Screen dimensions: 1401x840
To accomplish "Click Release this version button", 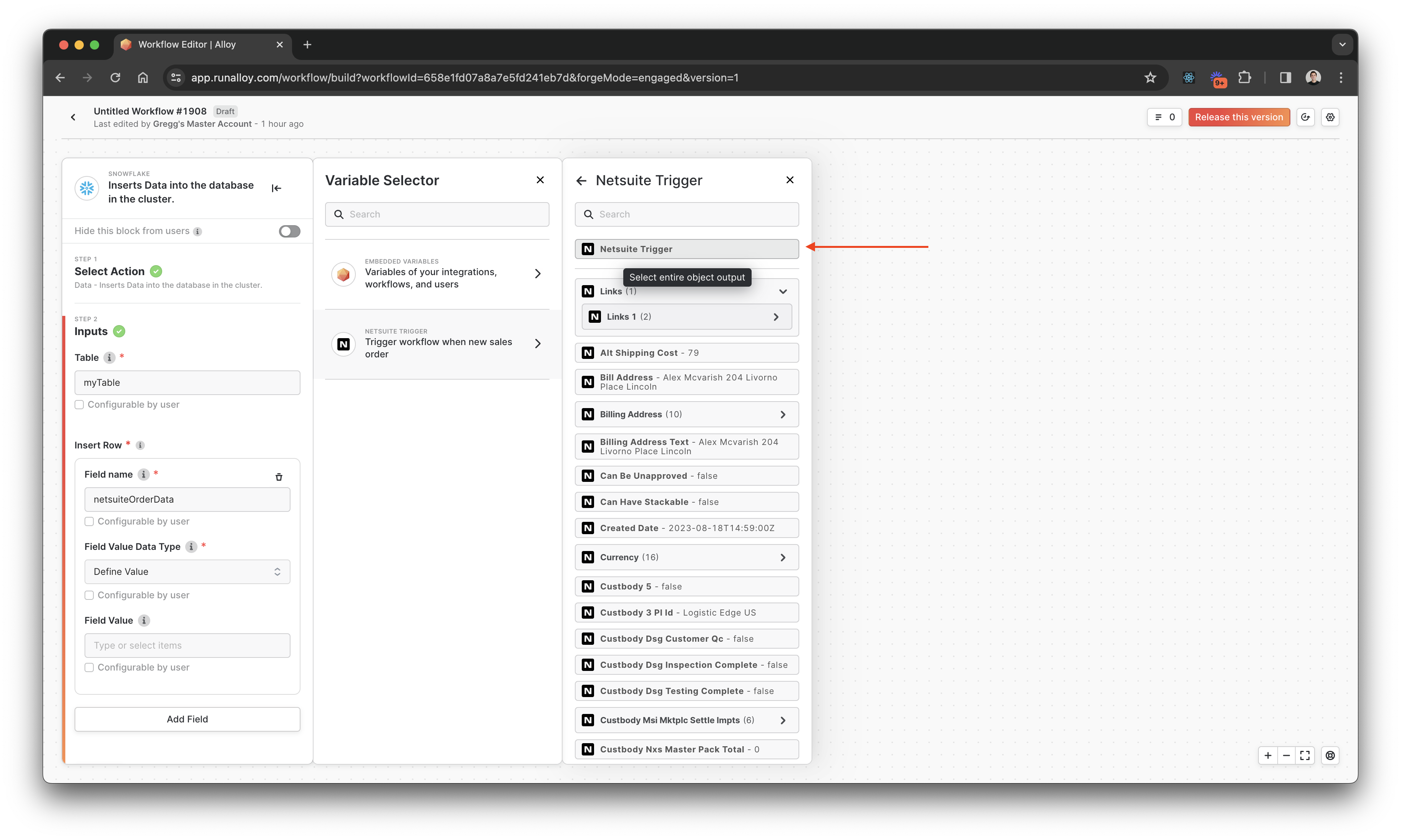I will coord(1238,117).
